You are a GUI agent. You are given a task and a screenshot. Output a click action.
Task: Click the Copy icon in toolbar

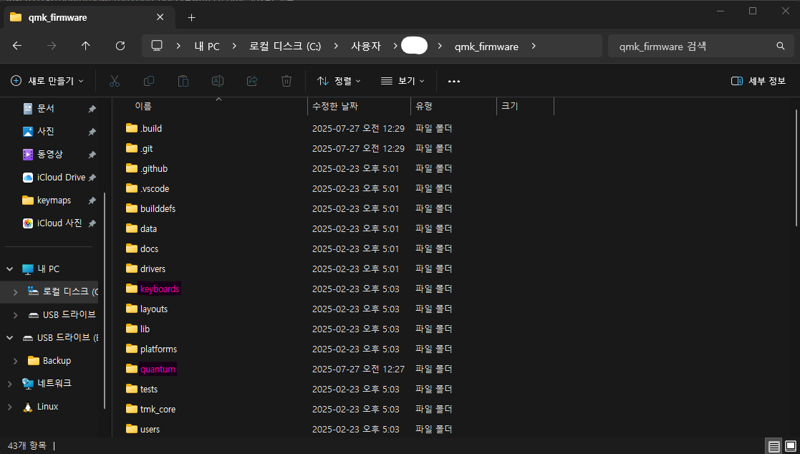coord(149,81)
